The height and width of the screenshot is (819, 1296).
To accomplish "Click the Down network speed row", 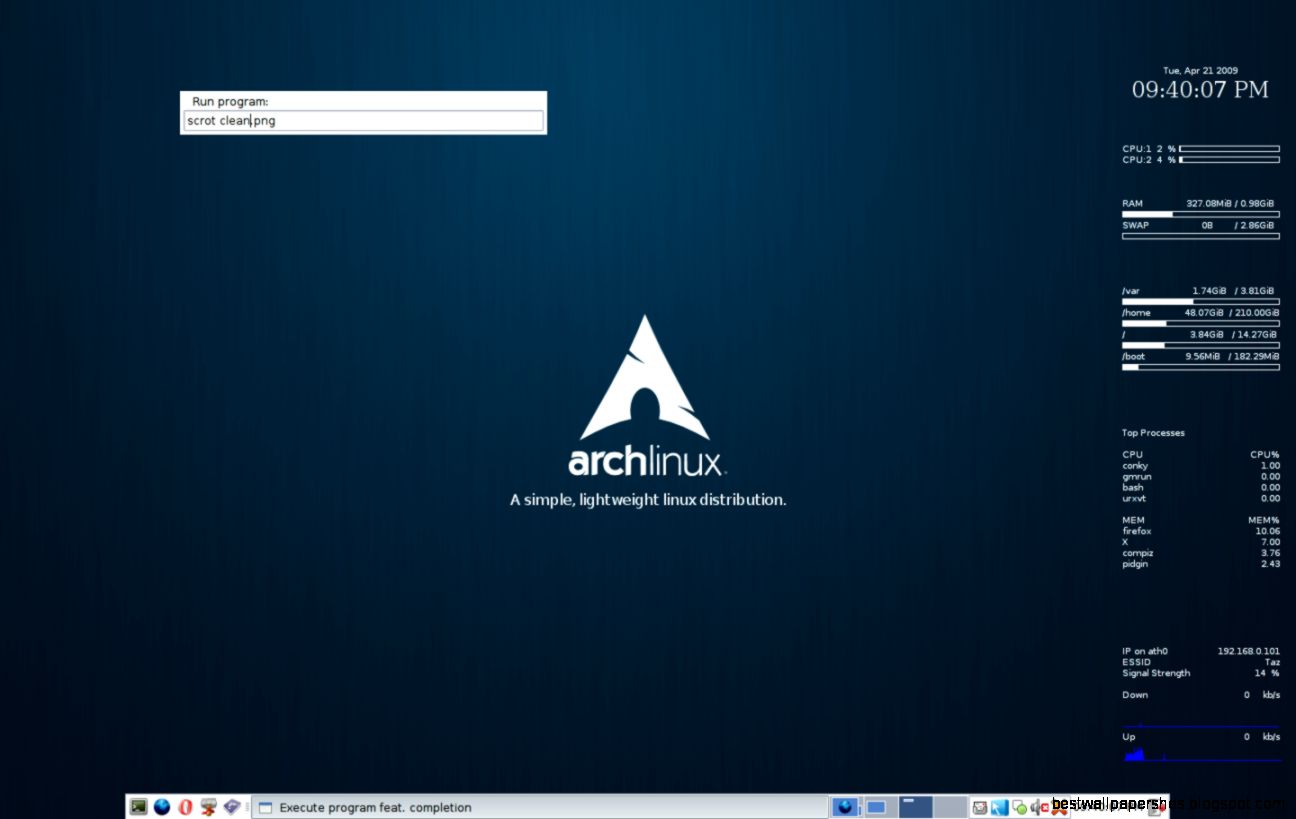I will point(1200,695).
